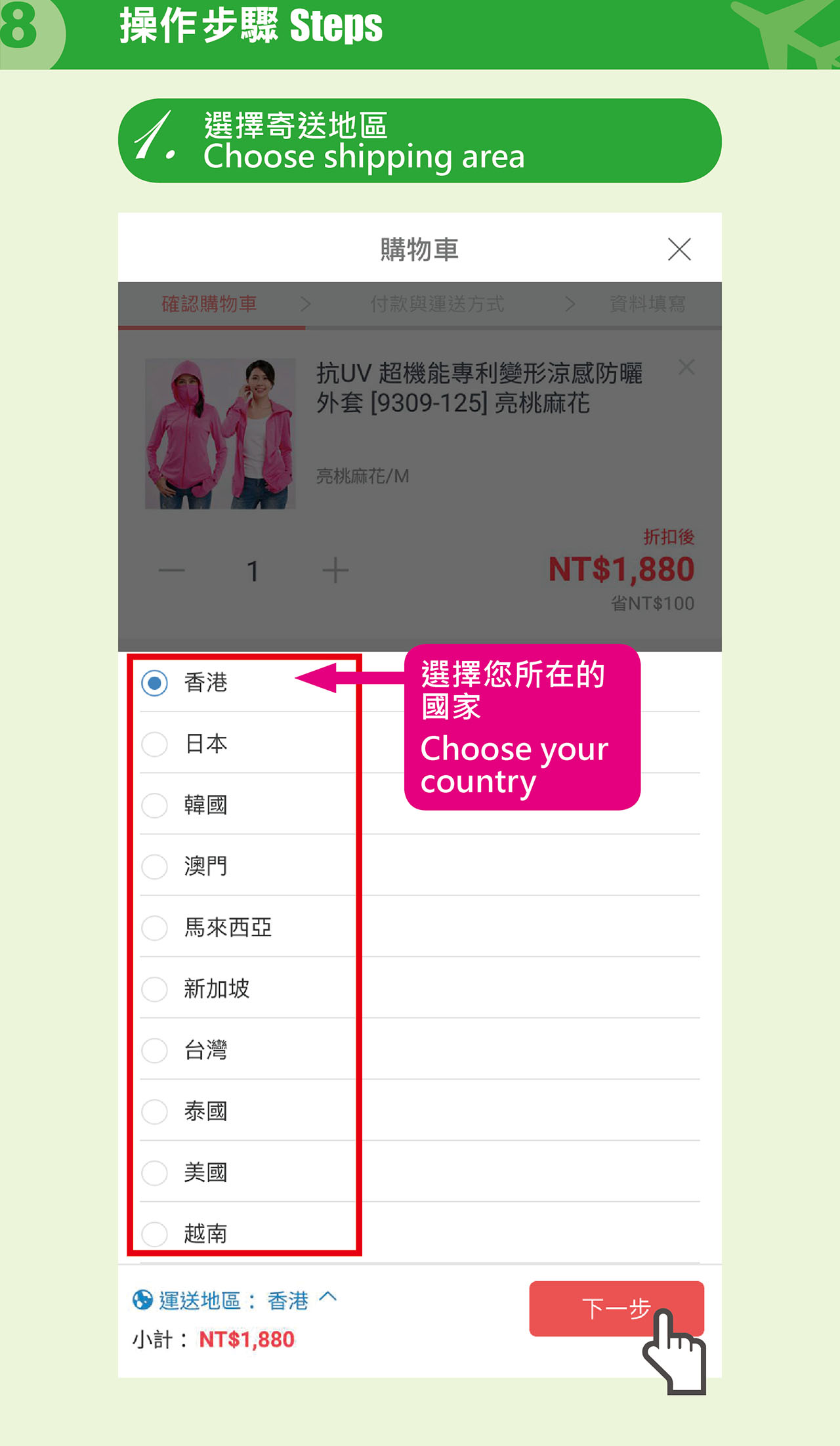
Task: Select the 新加坡 radio button
Action: [x=155, y=989]
